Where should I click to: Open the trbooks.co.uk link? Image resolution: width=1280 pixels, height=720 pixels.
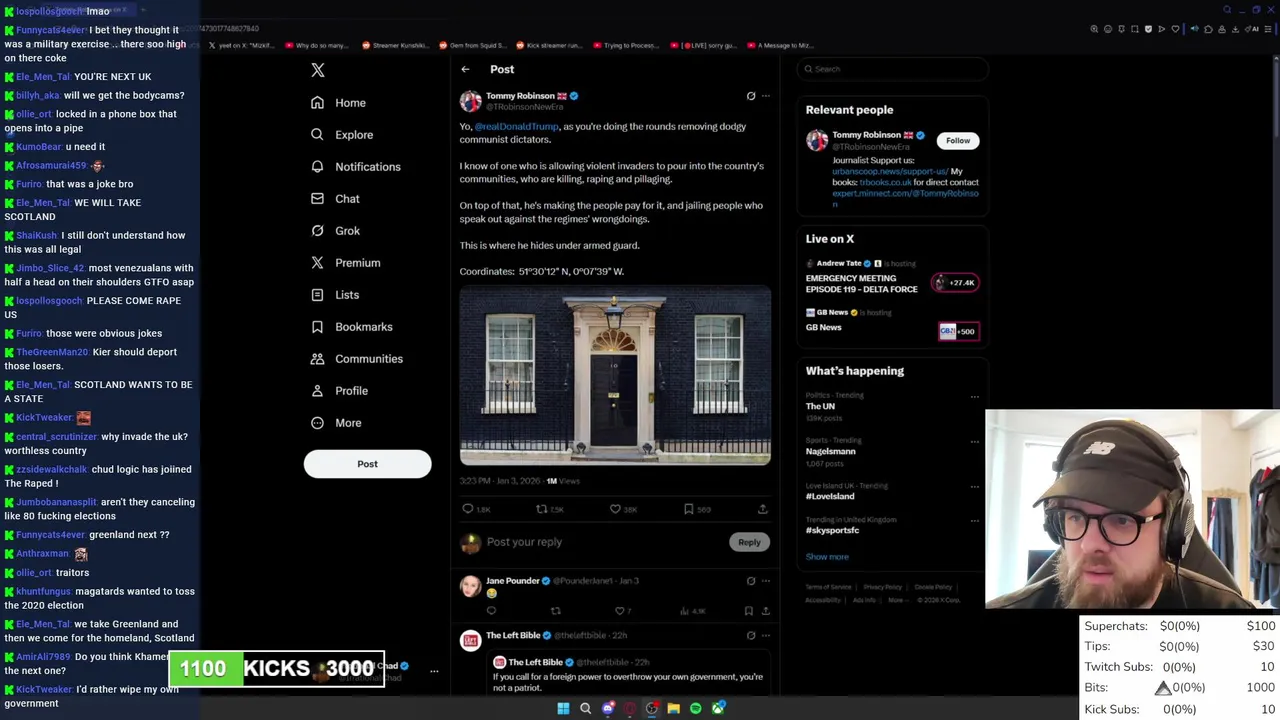884,183
